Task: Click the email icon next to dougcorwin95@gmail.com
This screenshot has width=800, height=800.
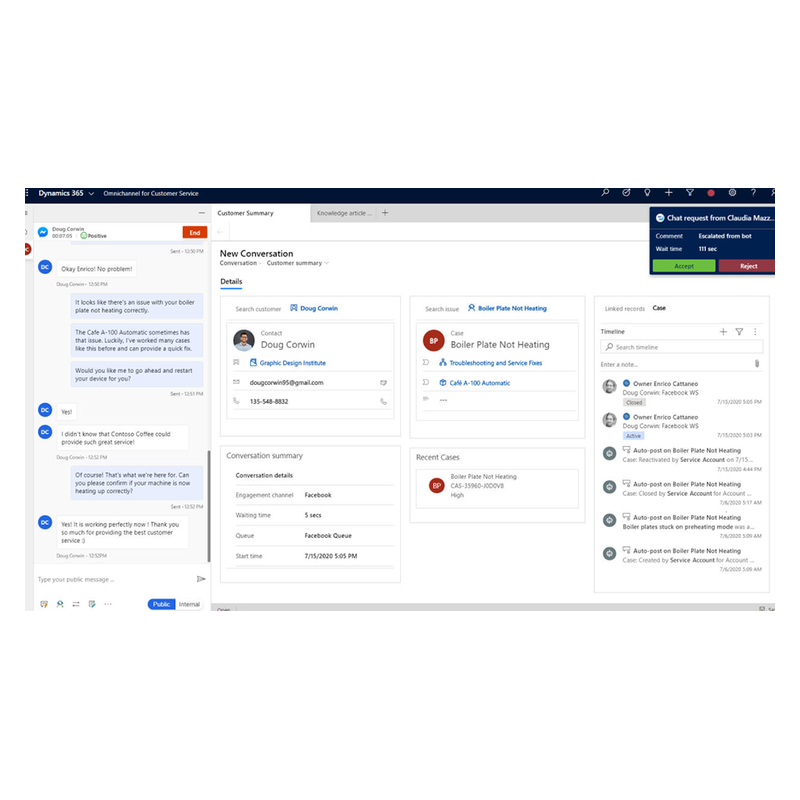Action: 383,383
